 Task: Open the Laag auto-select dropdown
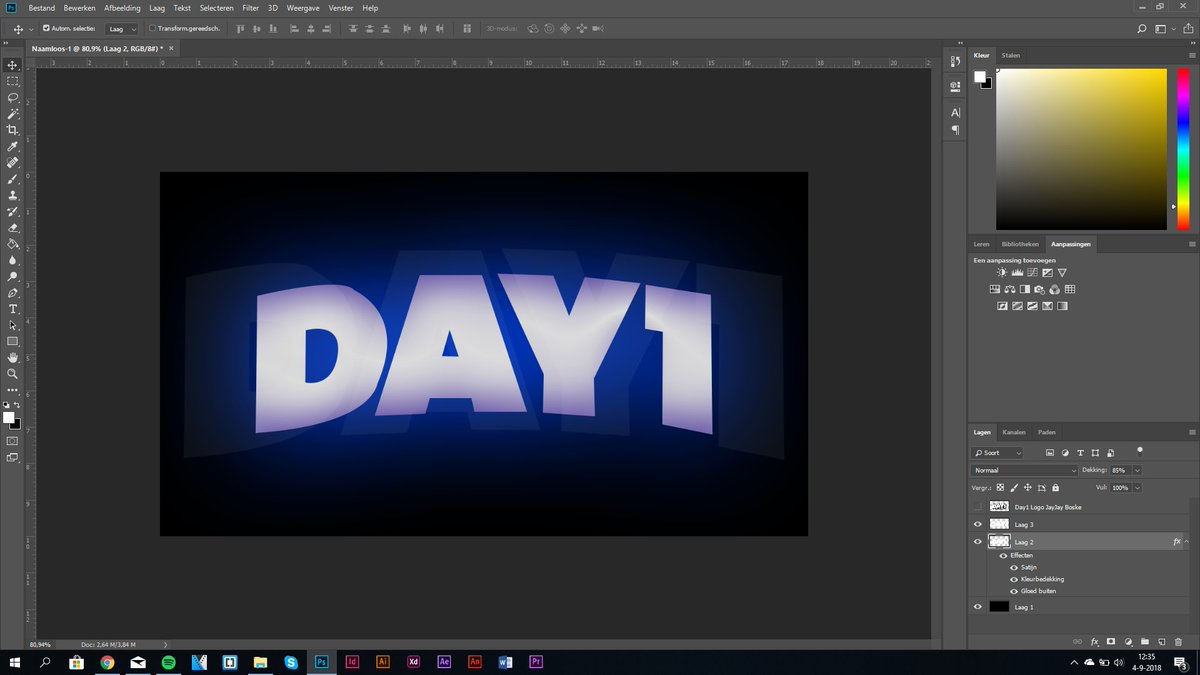tap(123, 29)
